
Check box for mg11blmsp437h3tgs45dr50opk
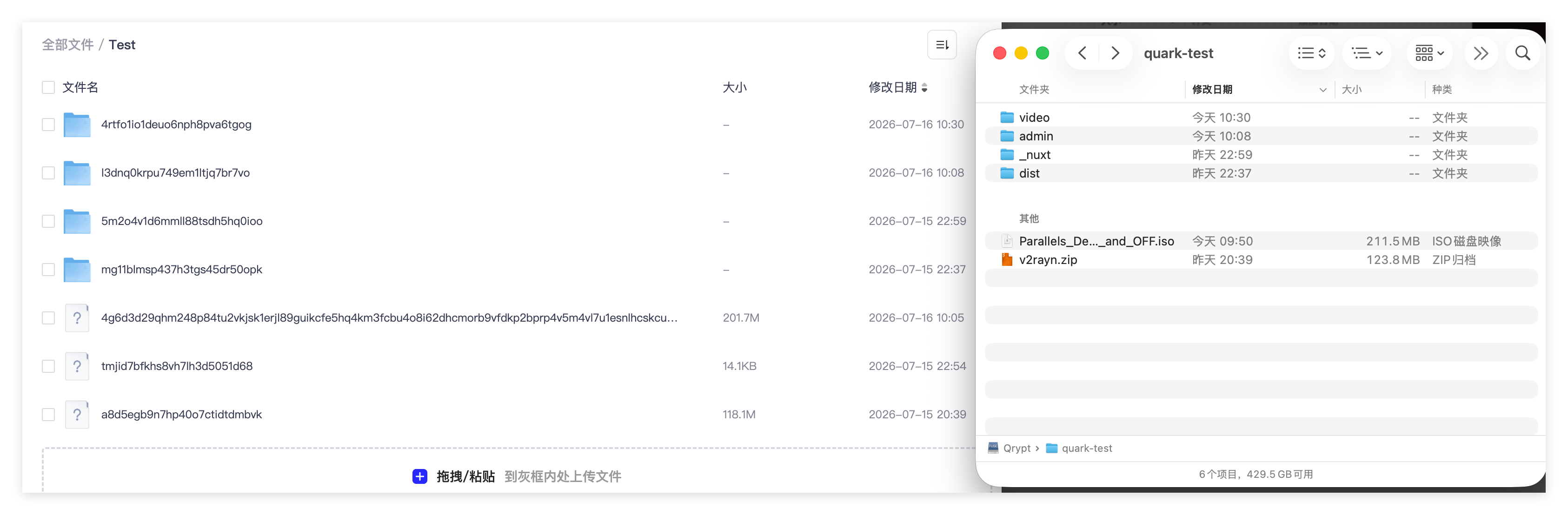[48, 270]
